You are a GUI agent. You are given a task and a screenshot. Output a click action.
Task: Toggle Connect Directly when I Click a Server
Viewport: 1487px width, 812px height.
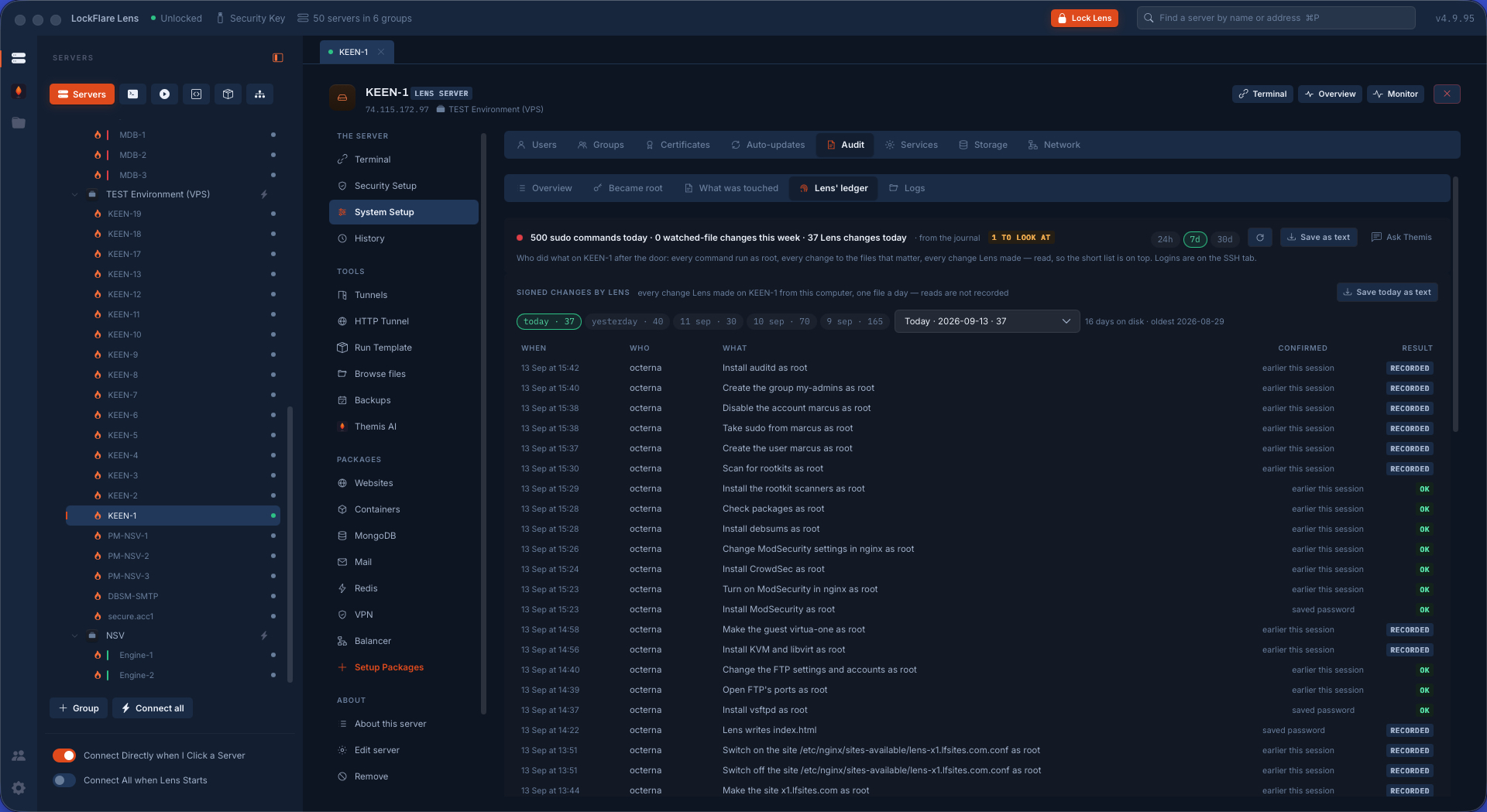click(x=64, y=755)
